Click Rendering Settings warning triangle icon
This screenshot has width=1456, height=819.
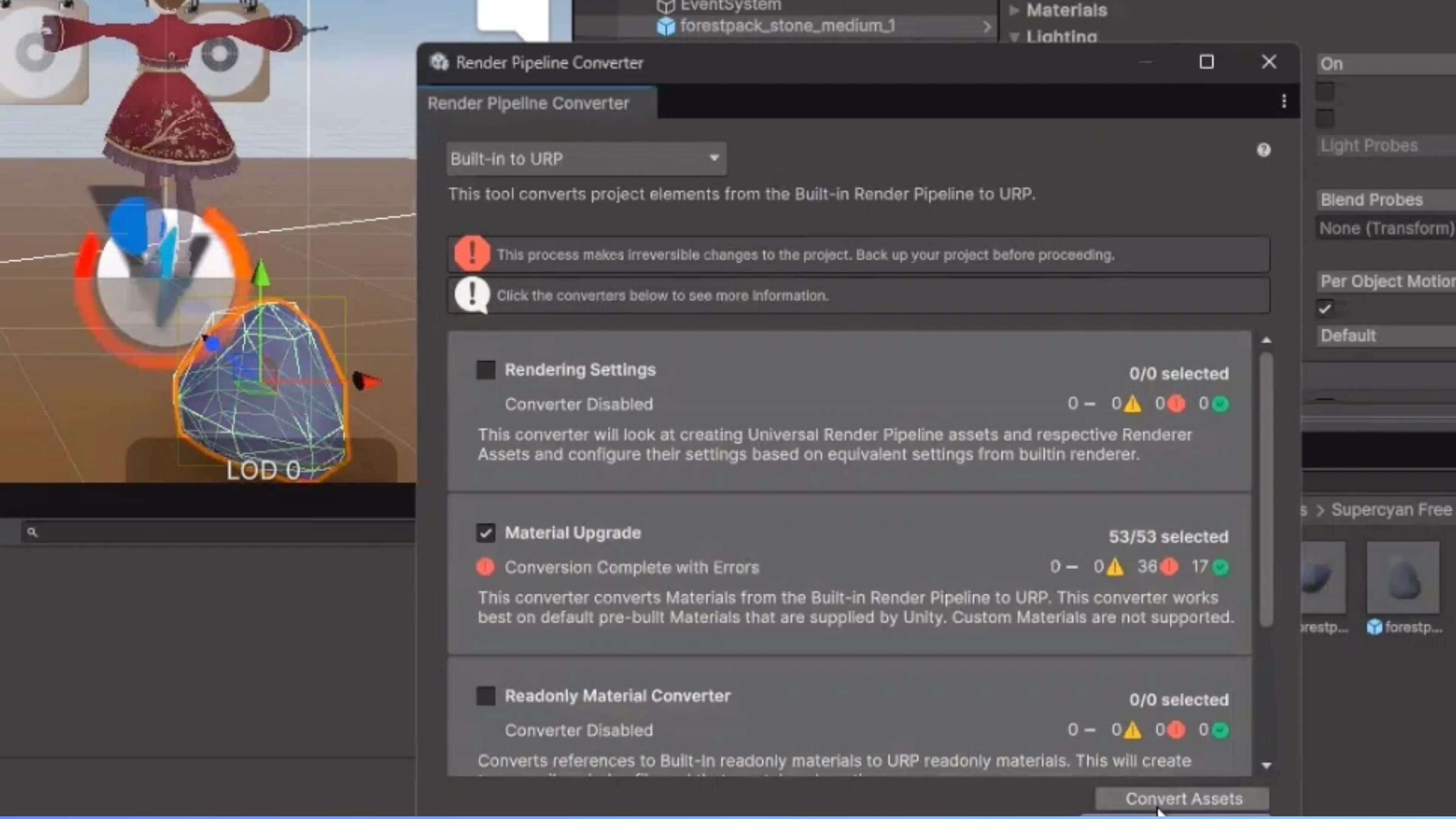tap(1132, 403)
